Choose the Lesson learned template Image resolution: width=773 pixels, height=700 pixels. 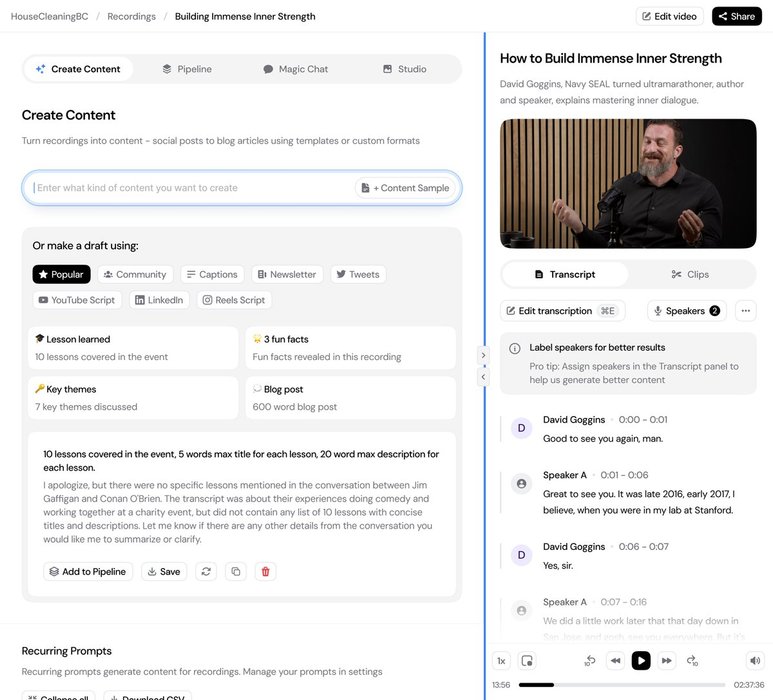point(133,348)
